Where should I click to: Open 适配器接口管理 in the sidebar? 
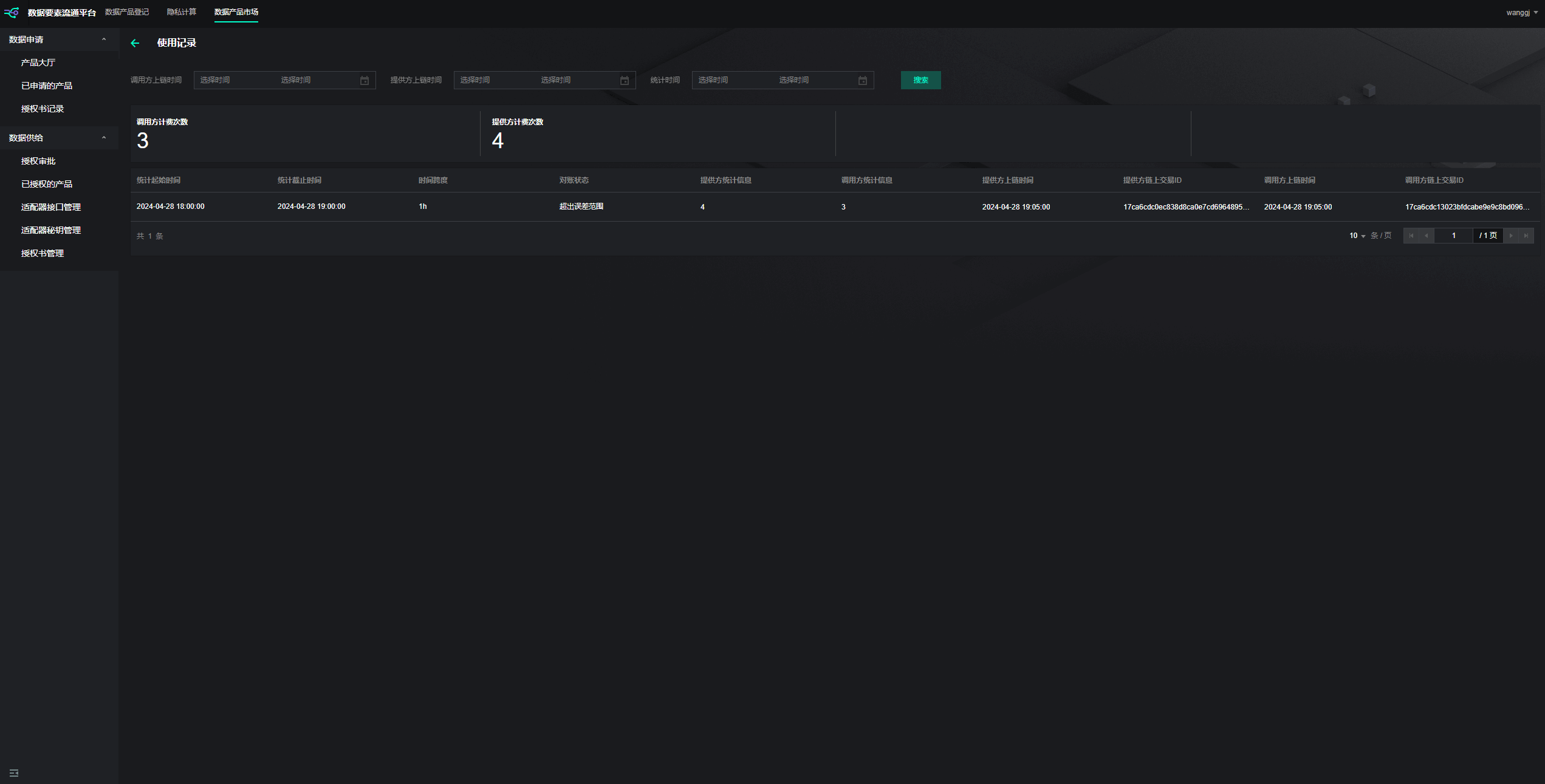click(51, 207)
